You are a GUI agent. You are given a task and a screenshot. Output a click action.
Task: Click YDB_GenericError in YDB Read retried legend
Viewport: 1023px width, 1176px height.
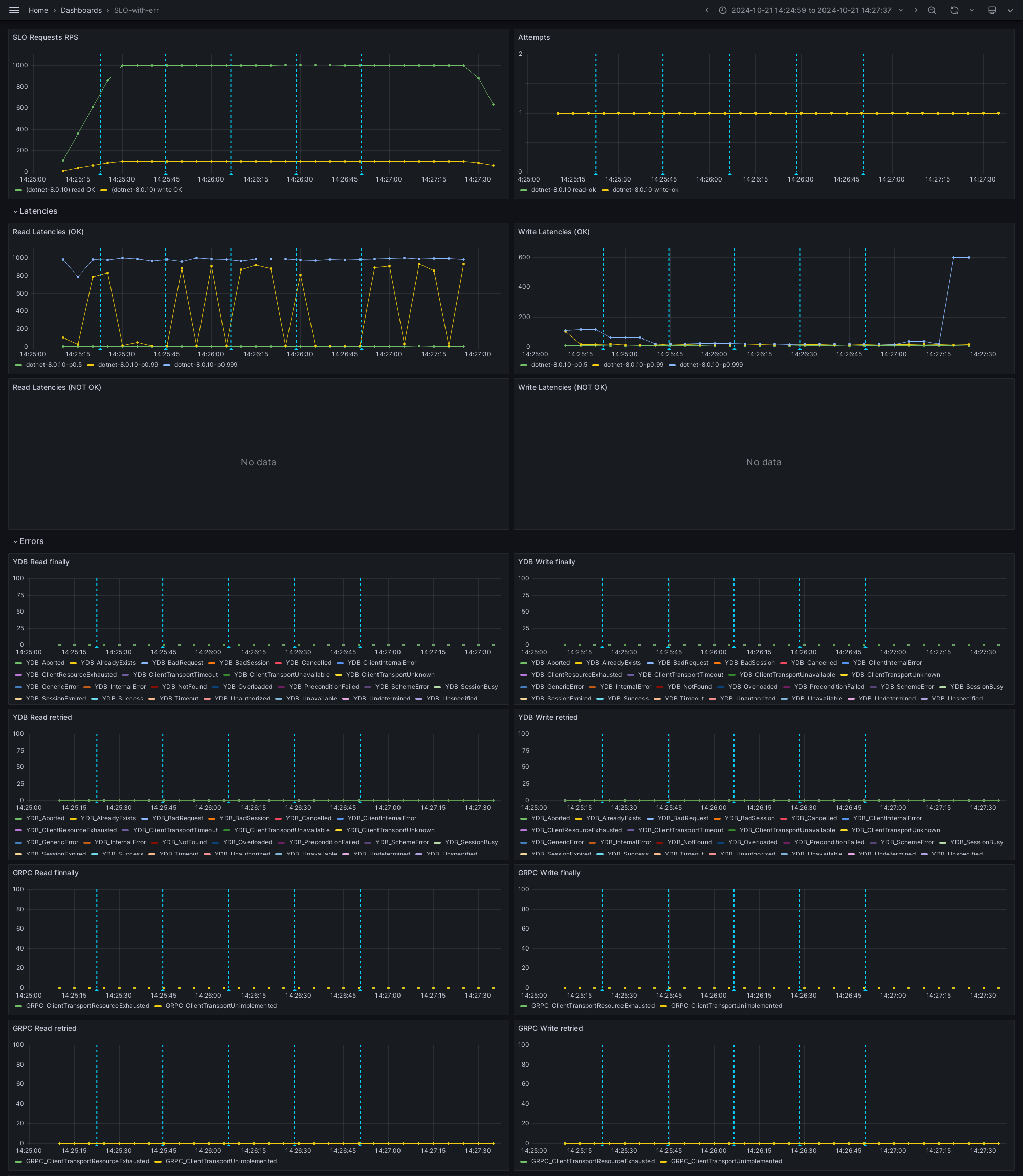pos(52,842)
